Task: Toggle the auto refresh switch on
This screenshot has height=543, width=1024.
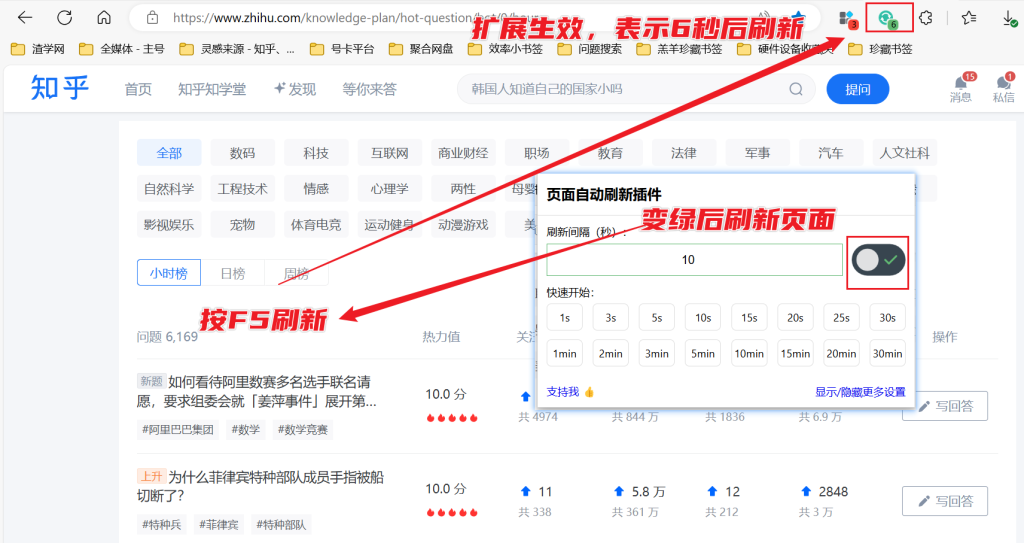Action: pyautogui.click(x=878, y=260)
